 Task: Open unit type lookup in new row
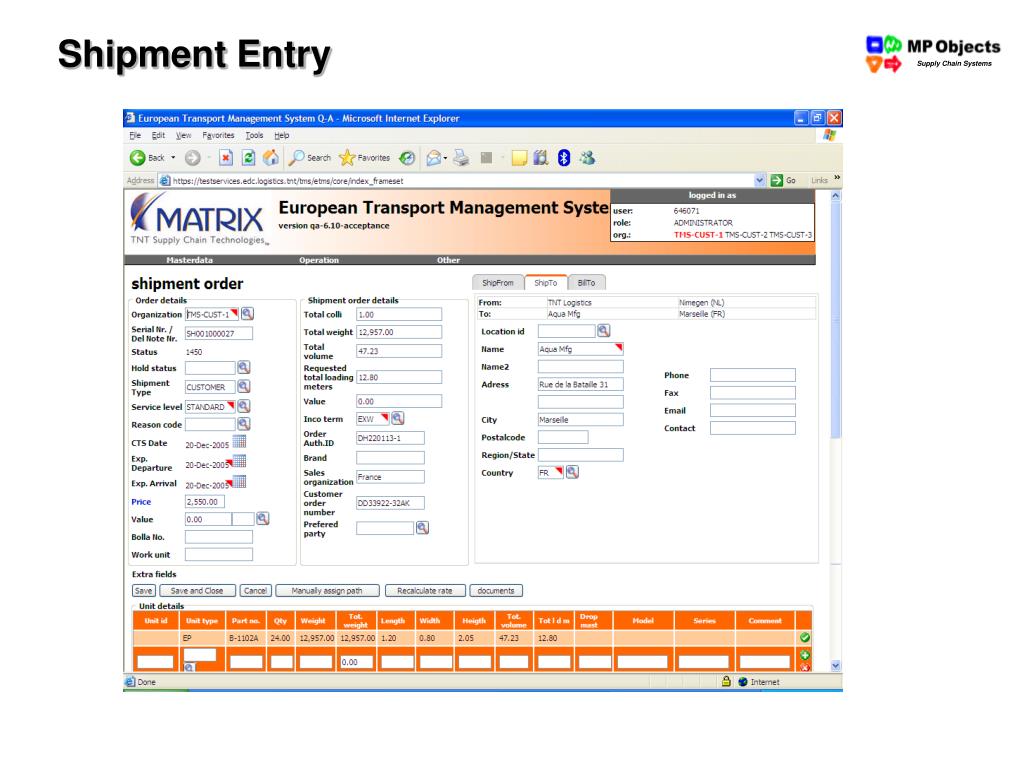point(189,667)
